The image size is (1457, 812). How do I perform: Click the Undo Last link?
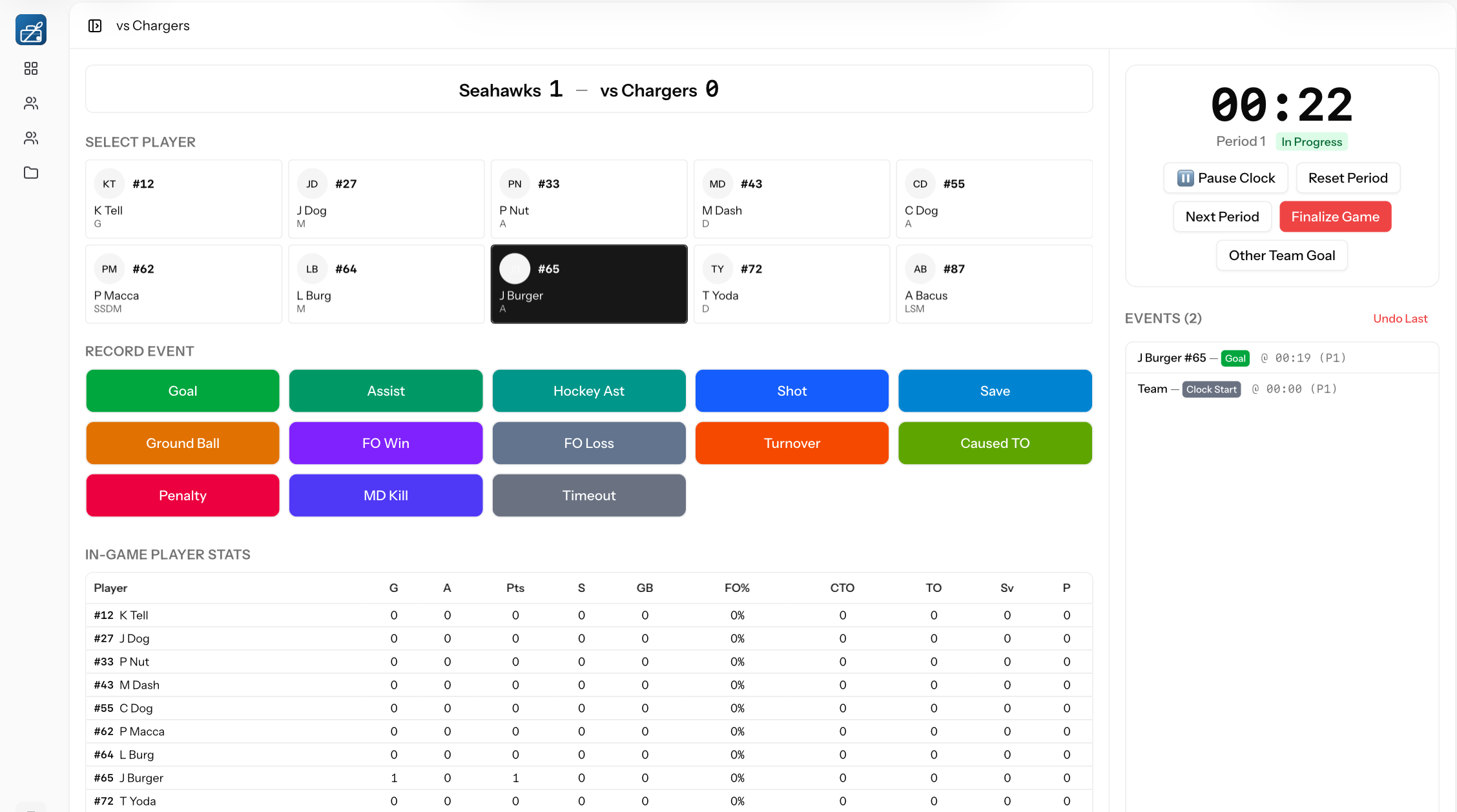click(x=1400, y=318)
